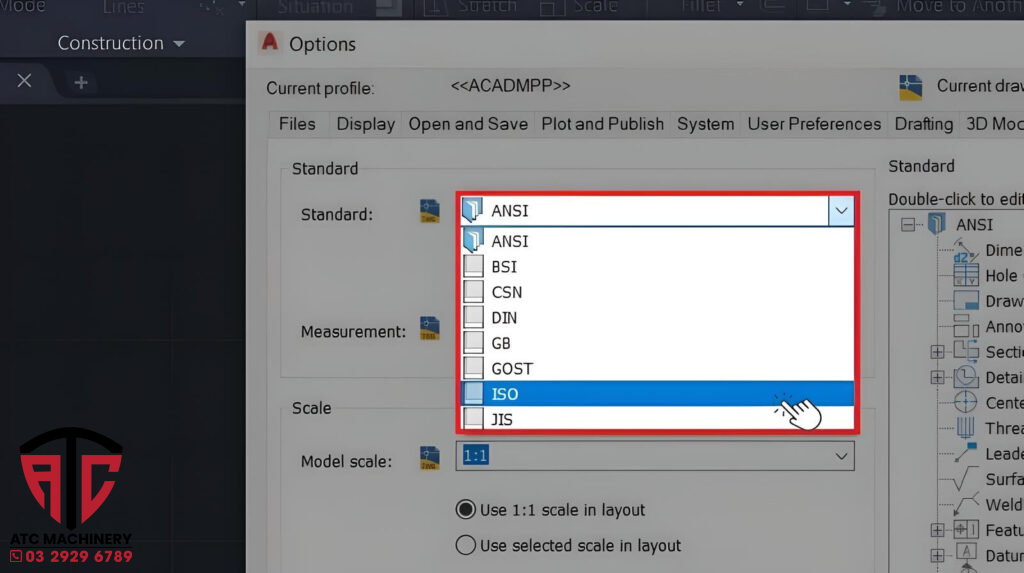
Task: Select Use 1:1 scale in layout
Action: click(465, 510)
